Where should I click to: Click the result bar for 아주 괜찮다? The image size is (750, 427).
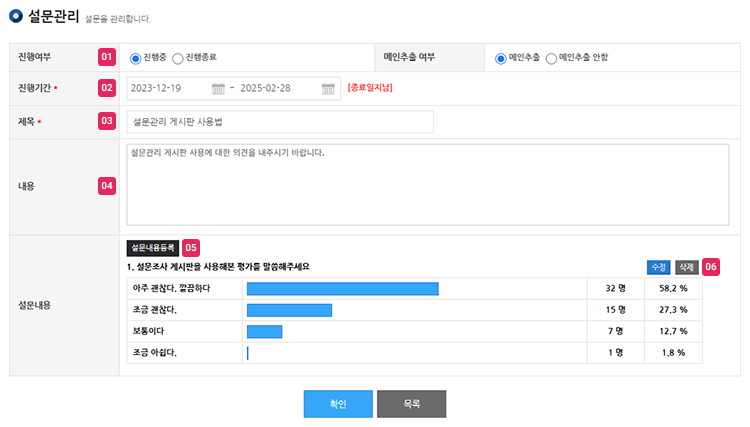342,289
